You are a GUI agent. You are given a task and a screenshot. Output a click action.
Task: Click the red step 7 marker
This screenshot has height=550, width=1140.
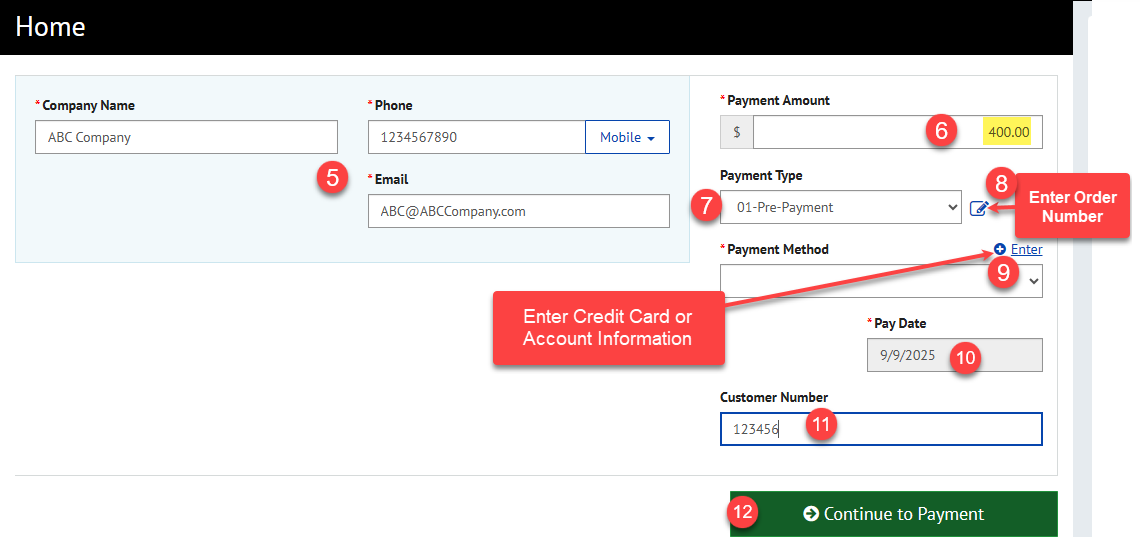pos(705,207)
